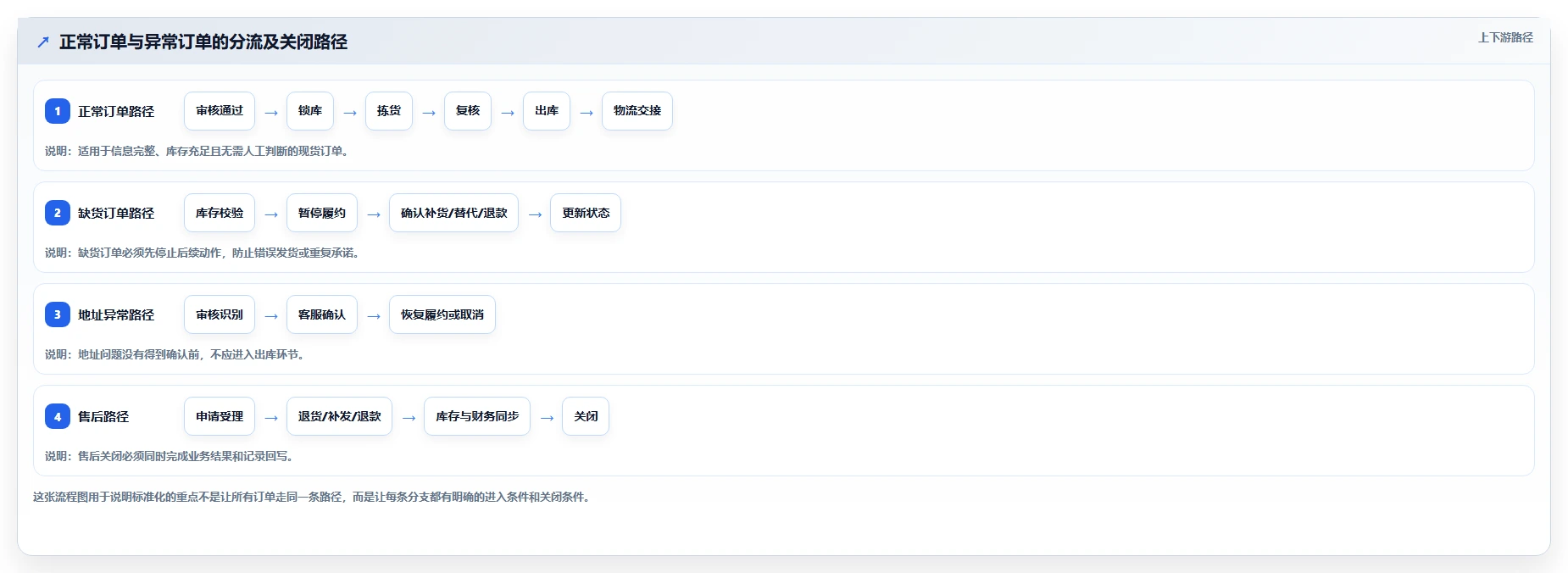Click the arrow between 客服确认 and 恢复履约或取消
The width and height of the screenshot is (1568, 573).
(374, 316)
